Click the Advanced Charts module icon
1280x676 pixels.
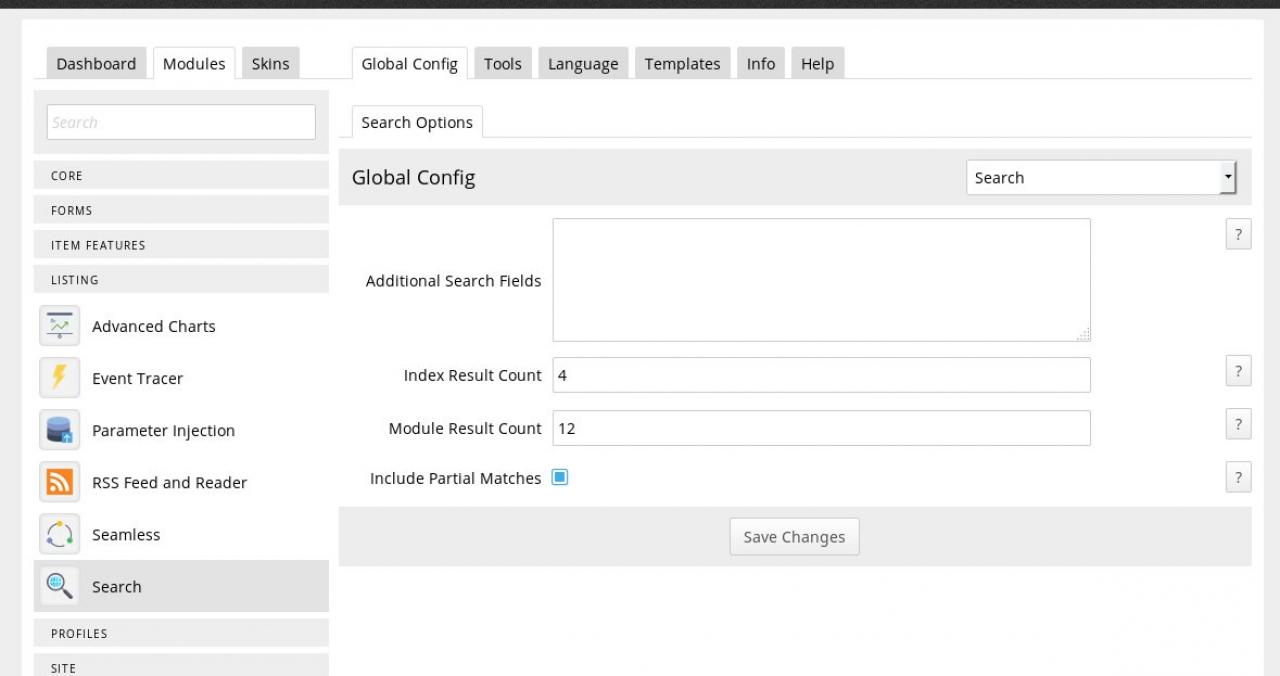click(x=59, y=326)
